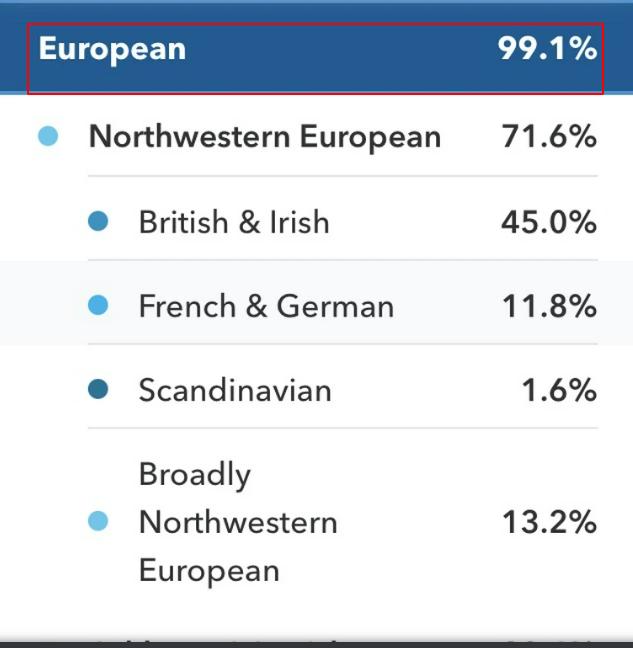Click the European heading text

point(112,50)
